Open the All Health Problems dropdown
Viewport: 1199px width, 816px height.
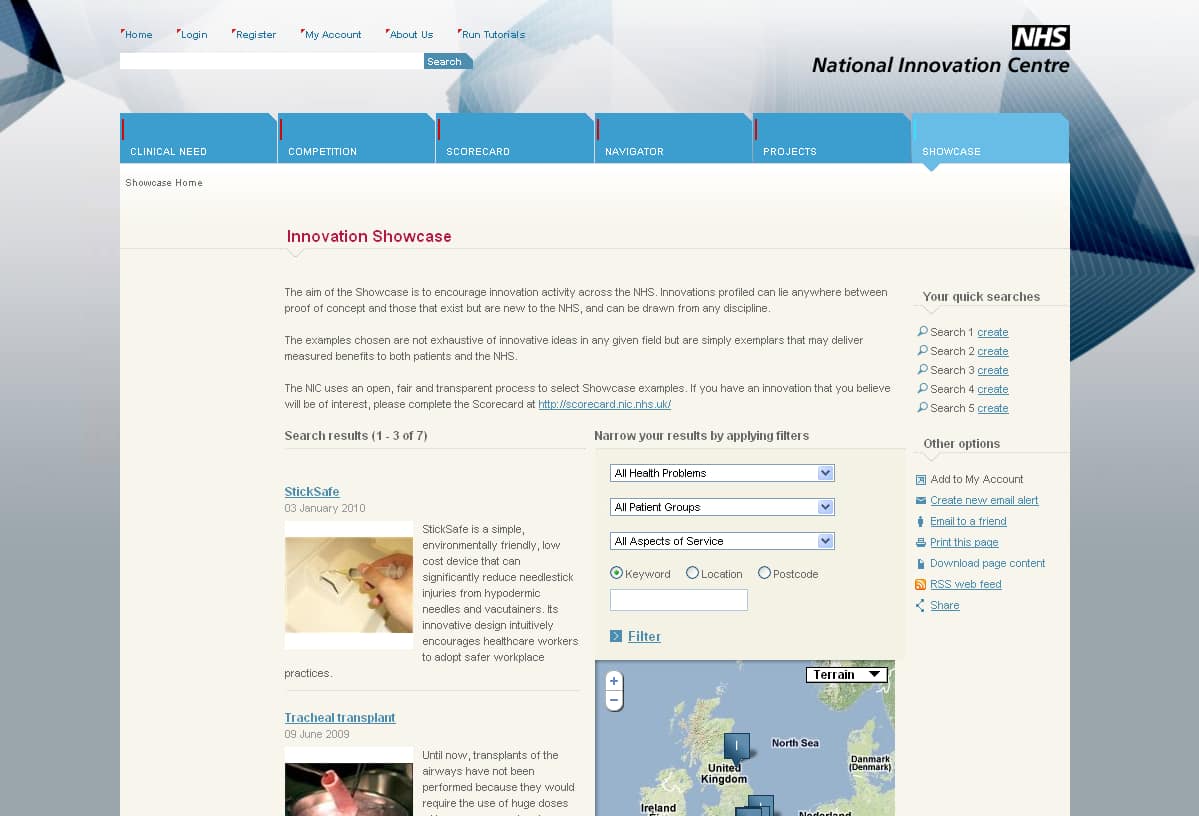tap(721, 473)
